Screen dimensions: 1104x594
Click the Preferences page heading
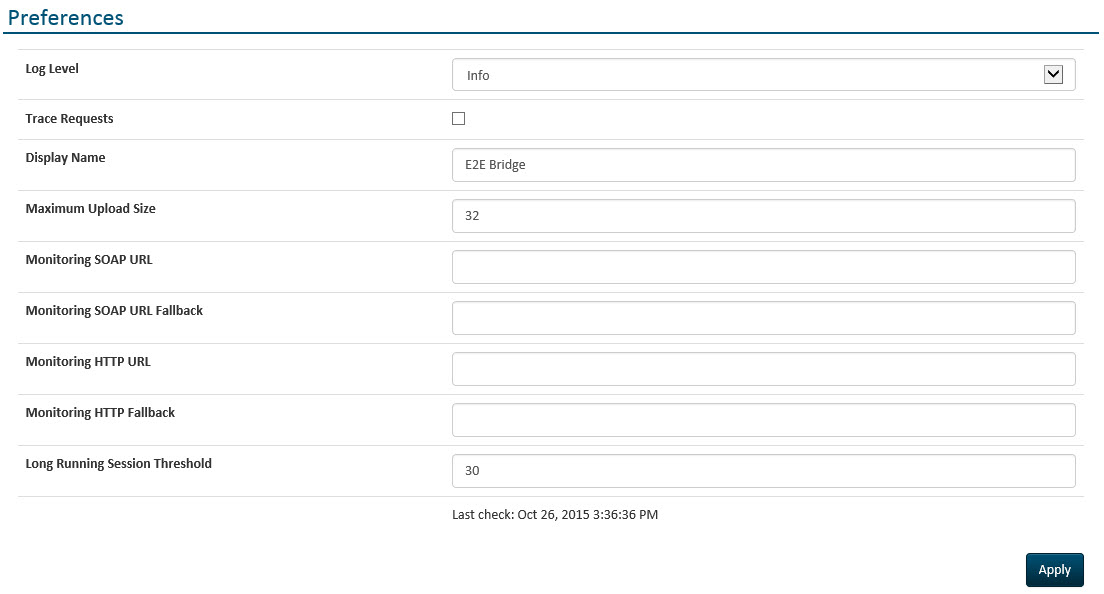click(x=66, y=17)
